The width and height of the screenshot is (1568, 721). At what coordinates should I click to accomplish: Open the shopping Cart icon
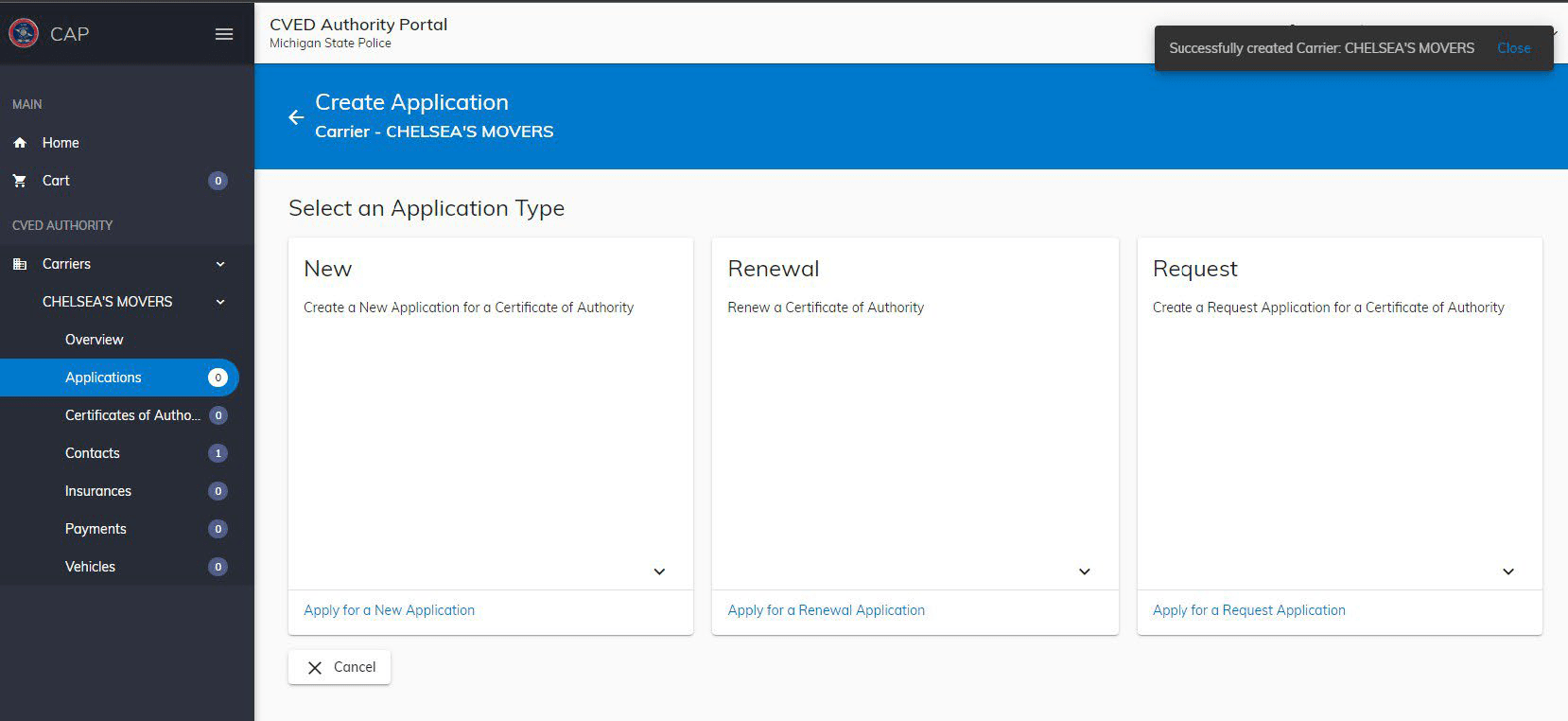pyautogui.click(x=20, y=181)
